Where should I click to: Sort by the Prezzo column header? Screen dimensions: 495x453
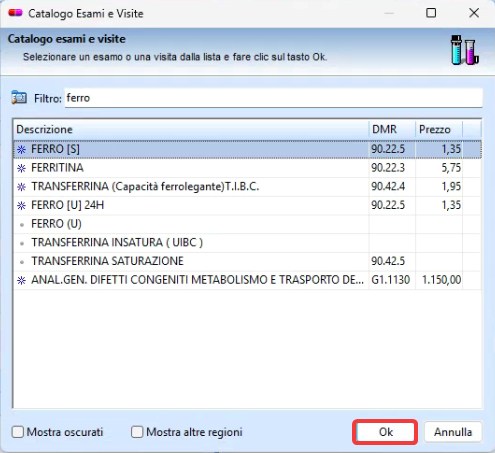439,129
